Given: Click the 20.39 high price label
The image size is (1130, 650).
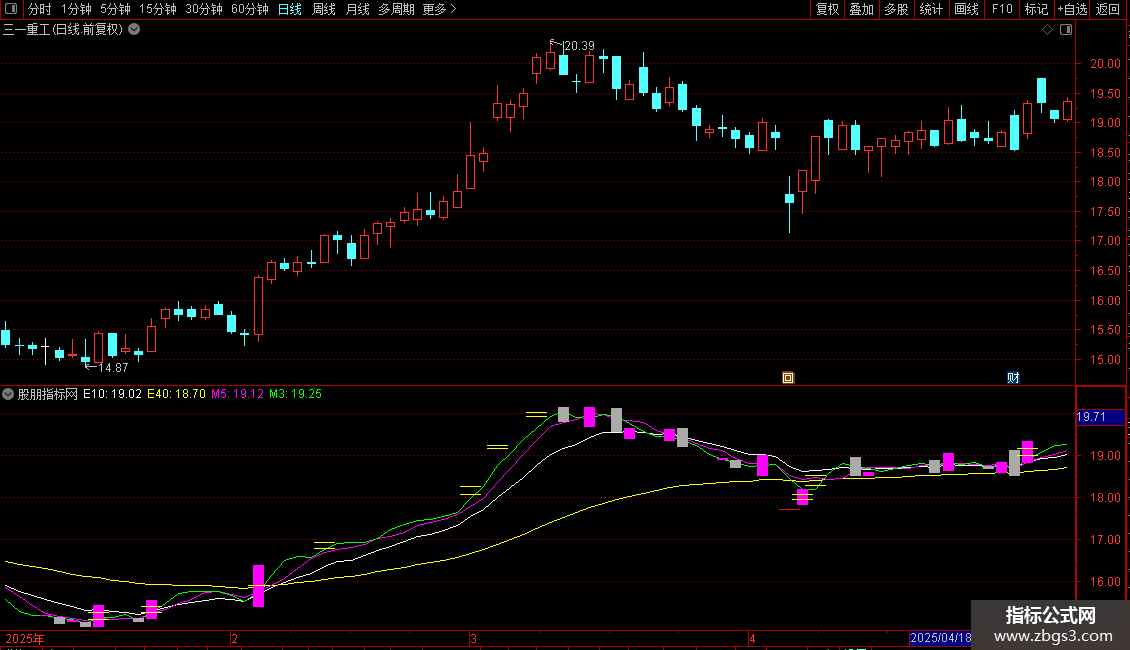Looking at the screenshot, I should pyautogui.click(x=579, y=45).
